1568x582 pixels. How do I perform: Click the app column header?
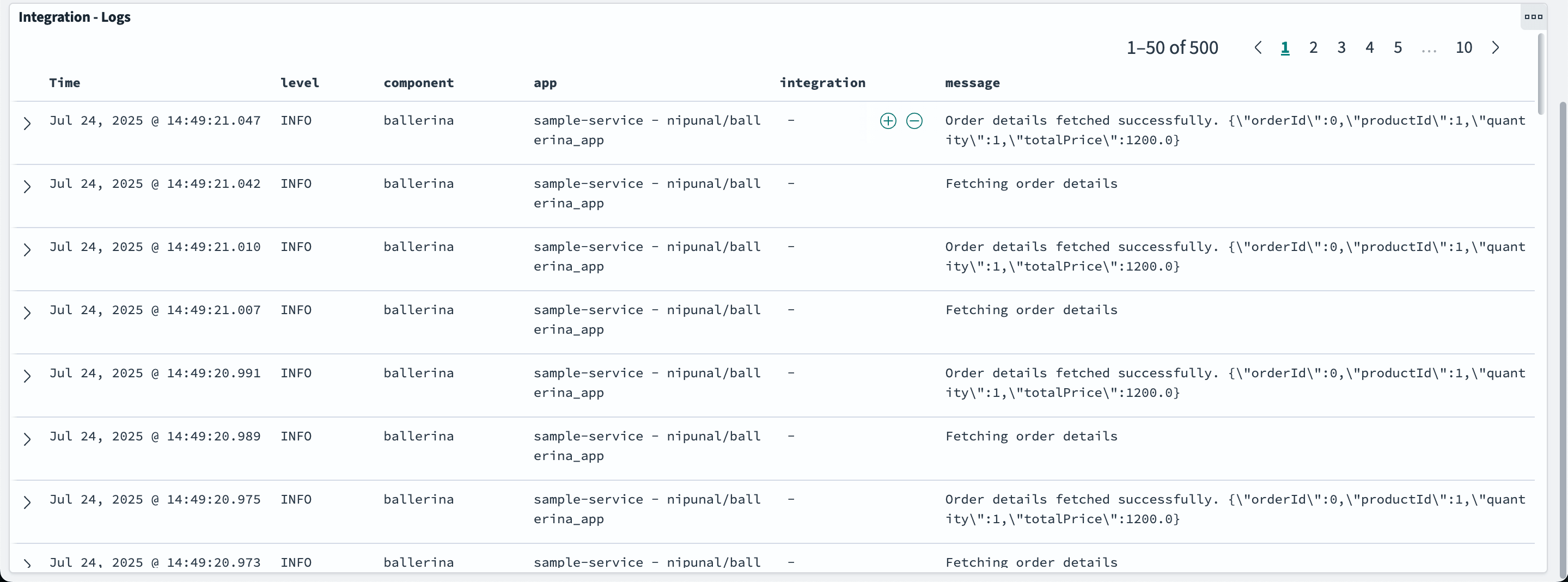coord(545,83)
